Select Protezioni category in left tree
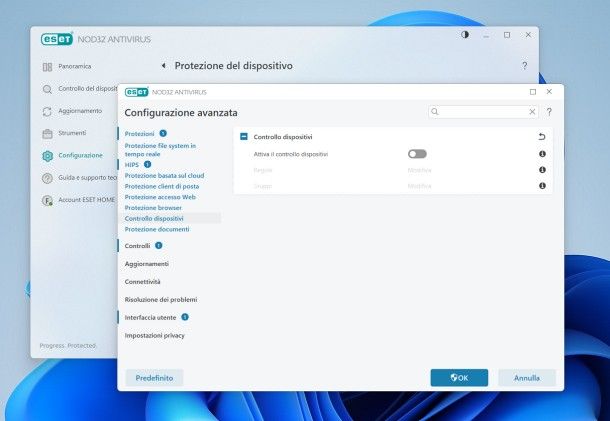 pos(139,134)
